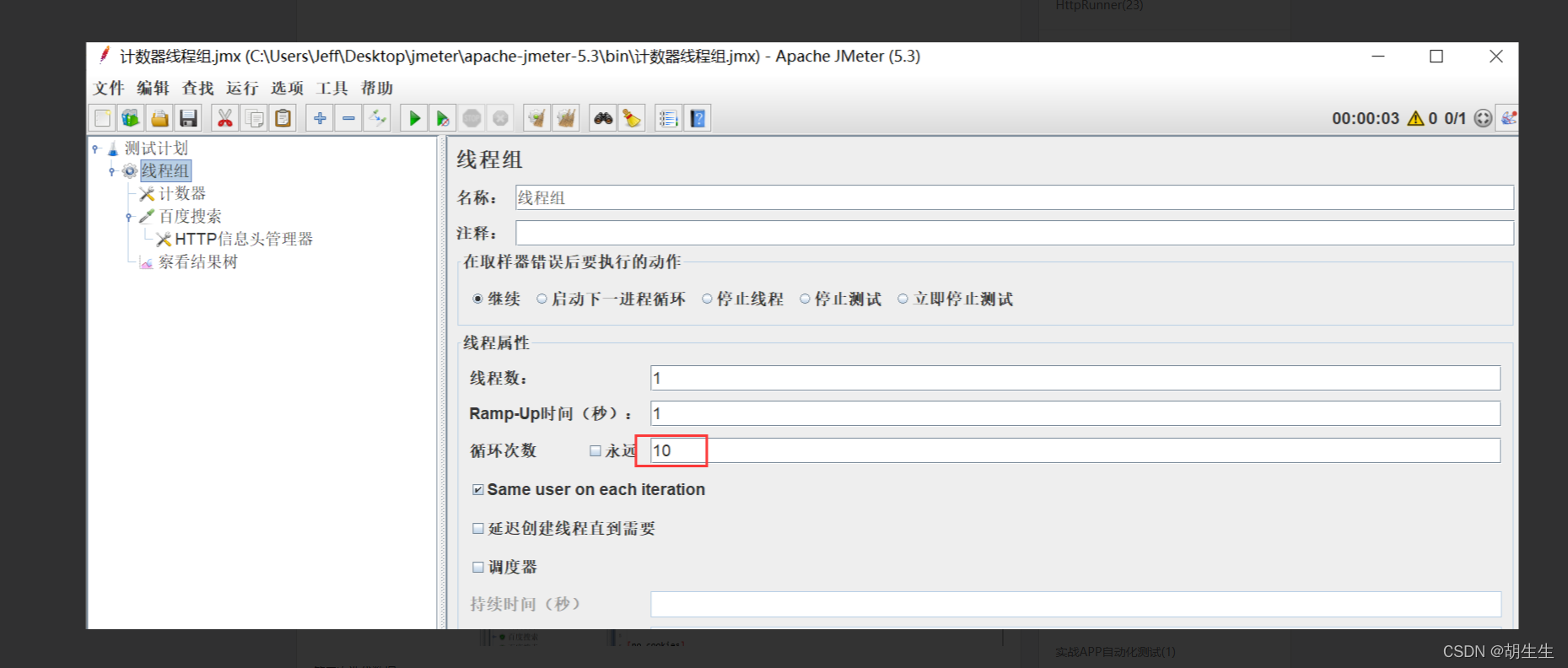Expand all tree nodes with plus icon
This screenshot has height=668, width=1568.
320,118
